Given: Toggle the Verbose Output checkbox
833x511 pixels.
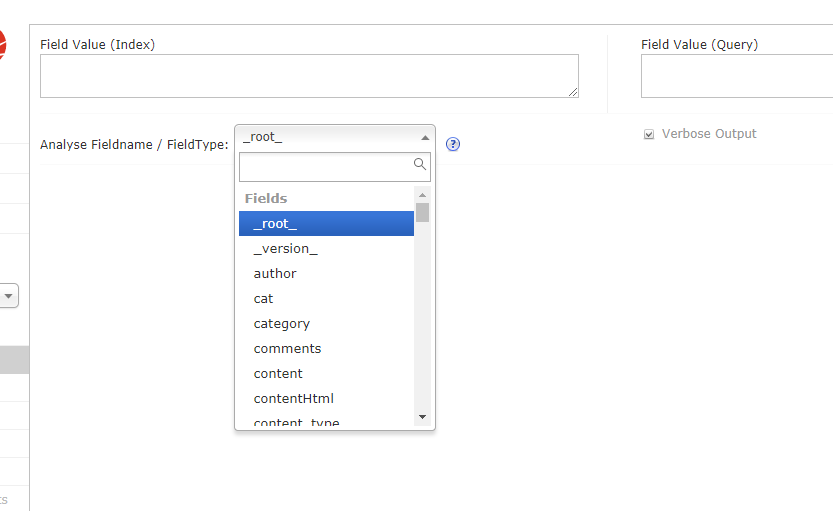Looking at the screenshot, I should (x=649, y=134).
